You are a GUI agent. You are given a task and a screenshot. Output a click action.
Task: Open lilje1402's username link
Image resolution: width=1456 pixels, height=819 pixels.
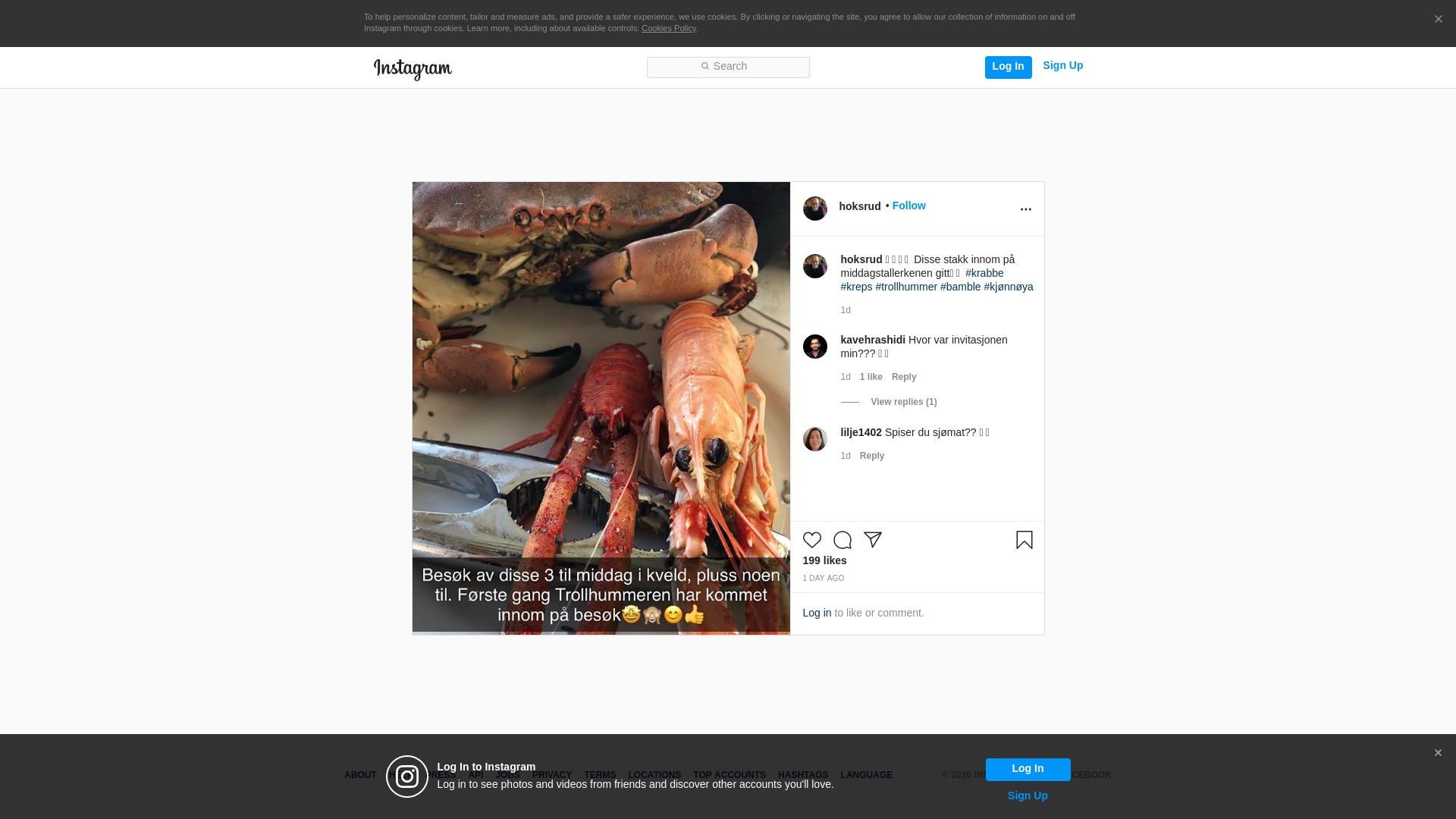coord(861,432)
